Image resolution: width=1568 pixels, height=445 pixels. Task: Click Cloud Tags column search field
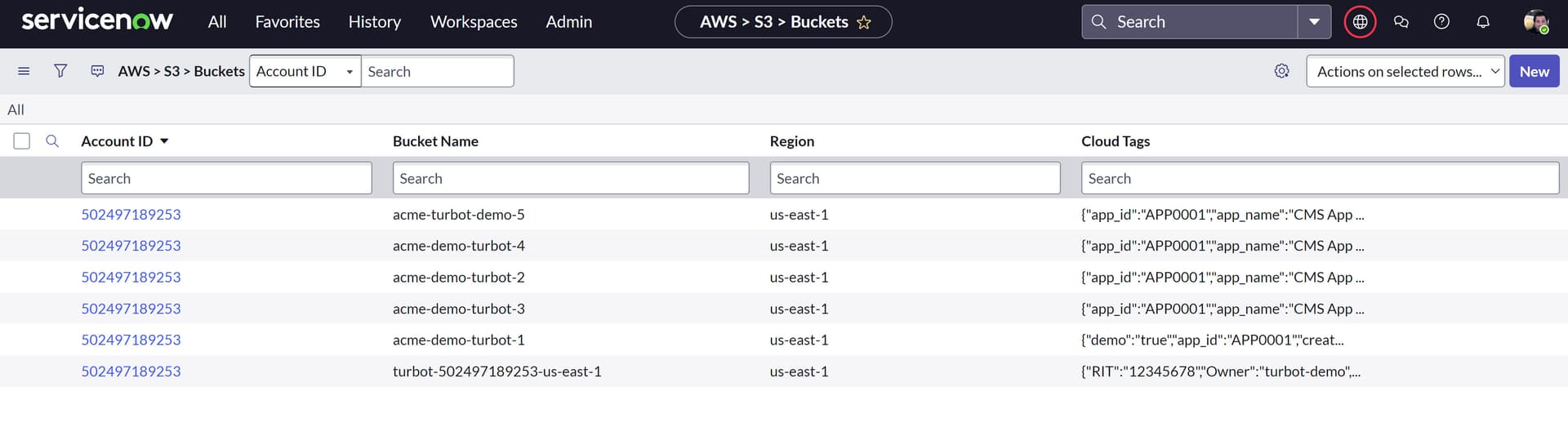(x=1320, y=178)
